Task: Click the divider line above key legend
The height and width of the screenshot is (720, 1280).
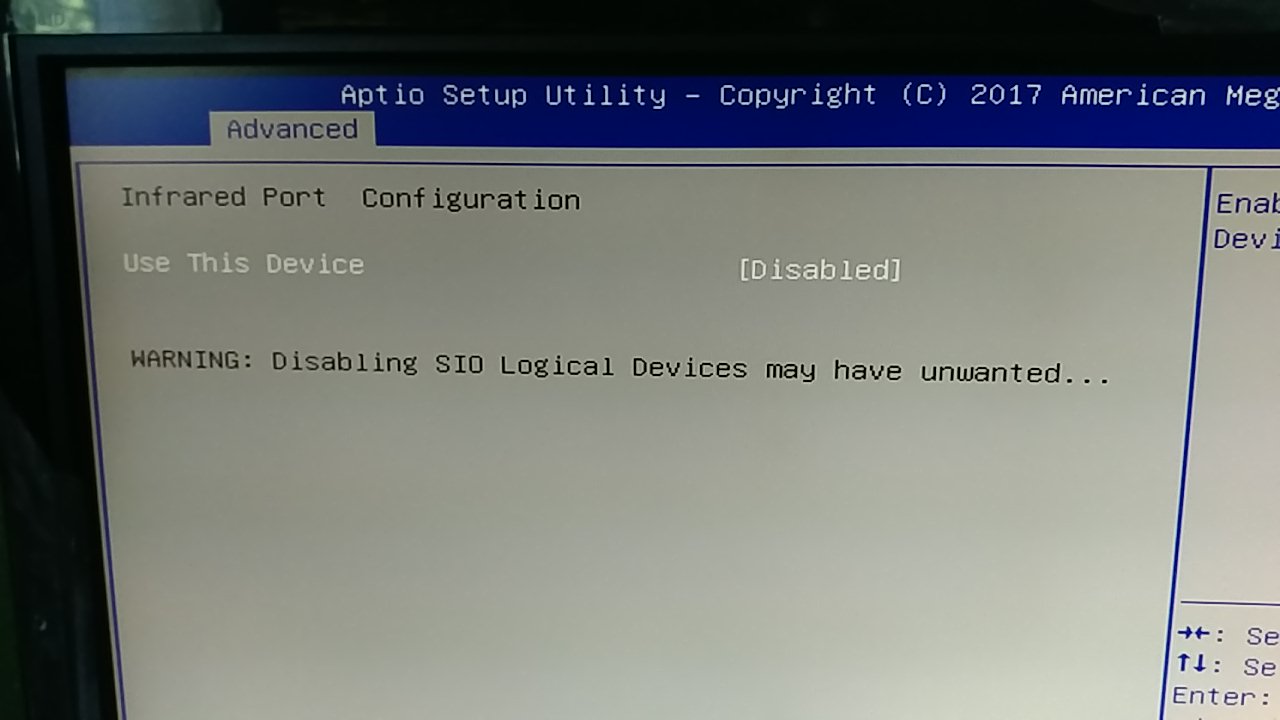Action: pyautogui.click(x=1229, y=603)
